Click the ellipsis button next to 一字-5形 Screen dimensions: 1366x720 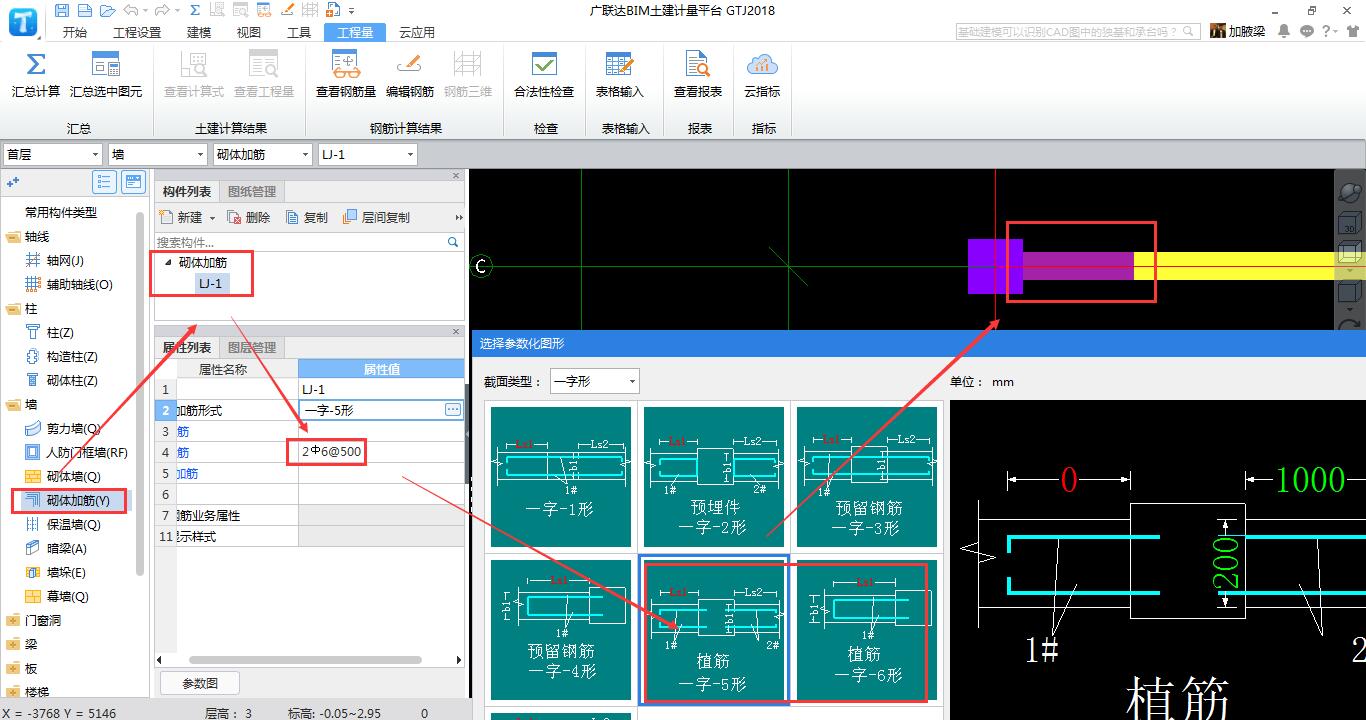pyautogui.click(x=453, y=410)
